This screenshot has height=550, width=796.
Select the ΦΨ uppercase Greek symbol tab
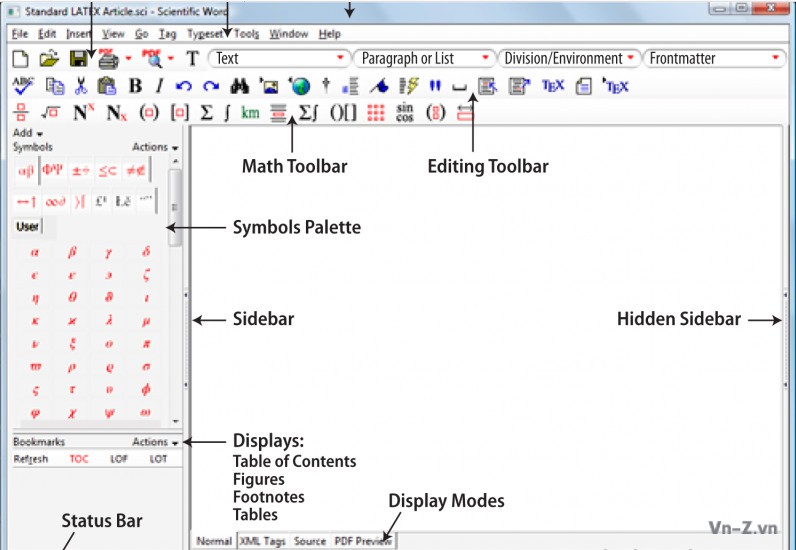(53, 170)
